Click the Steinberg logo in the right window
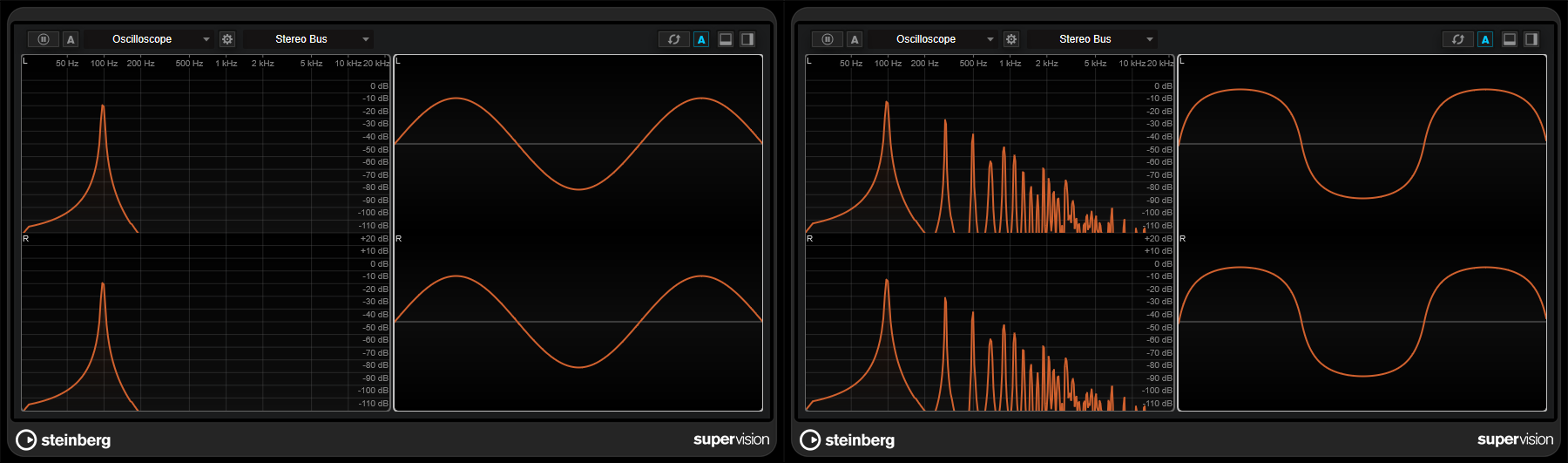Image resolution: width=1568 pixels, height=463 pixels. pyautogui.click(x=848, y=439)
